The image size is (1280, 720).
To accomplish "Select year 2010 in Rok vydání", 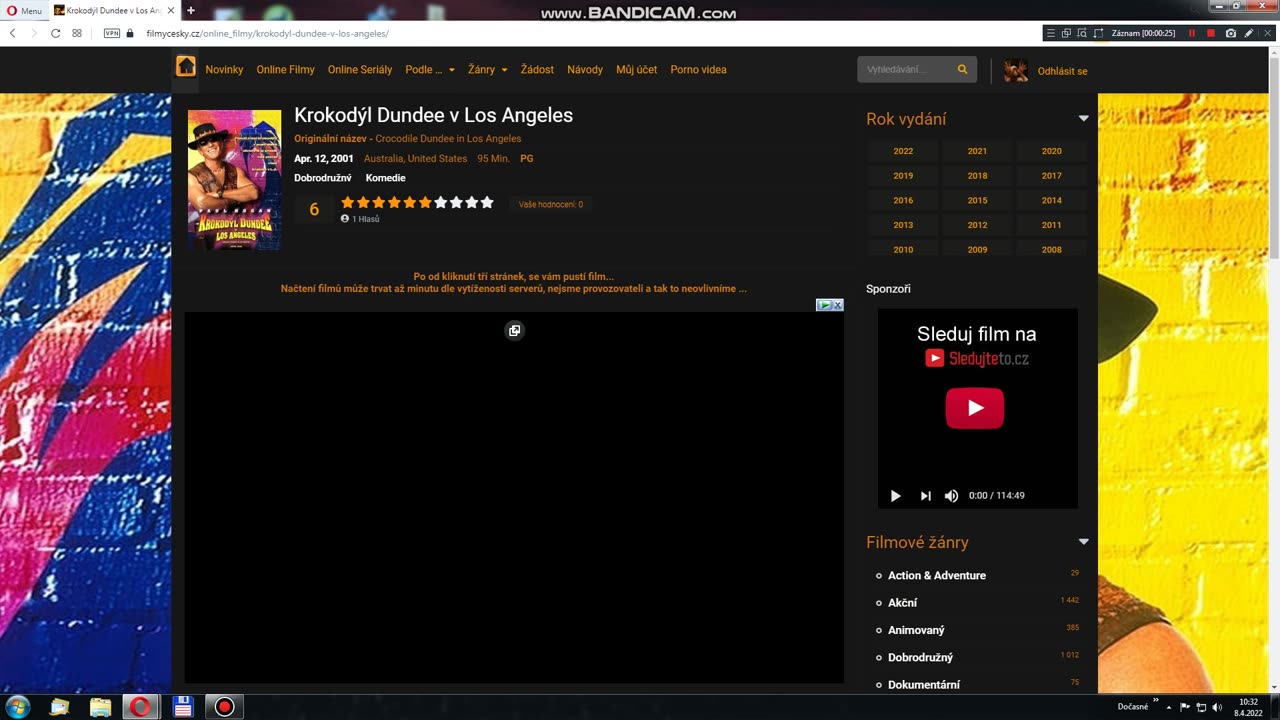I will click(x=903, y=250).
